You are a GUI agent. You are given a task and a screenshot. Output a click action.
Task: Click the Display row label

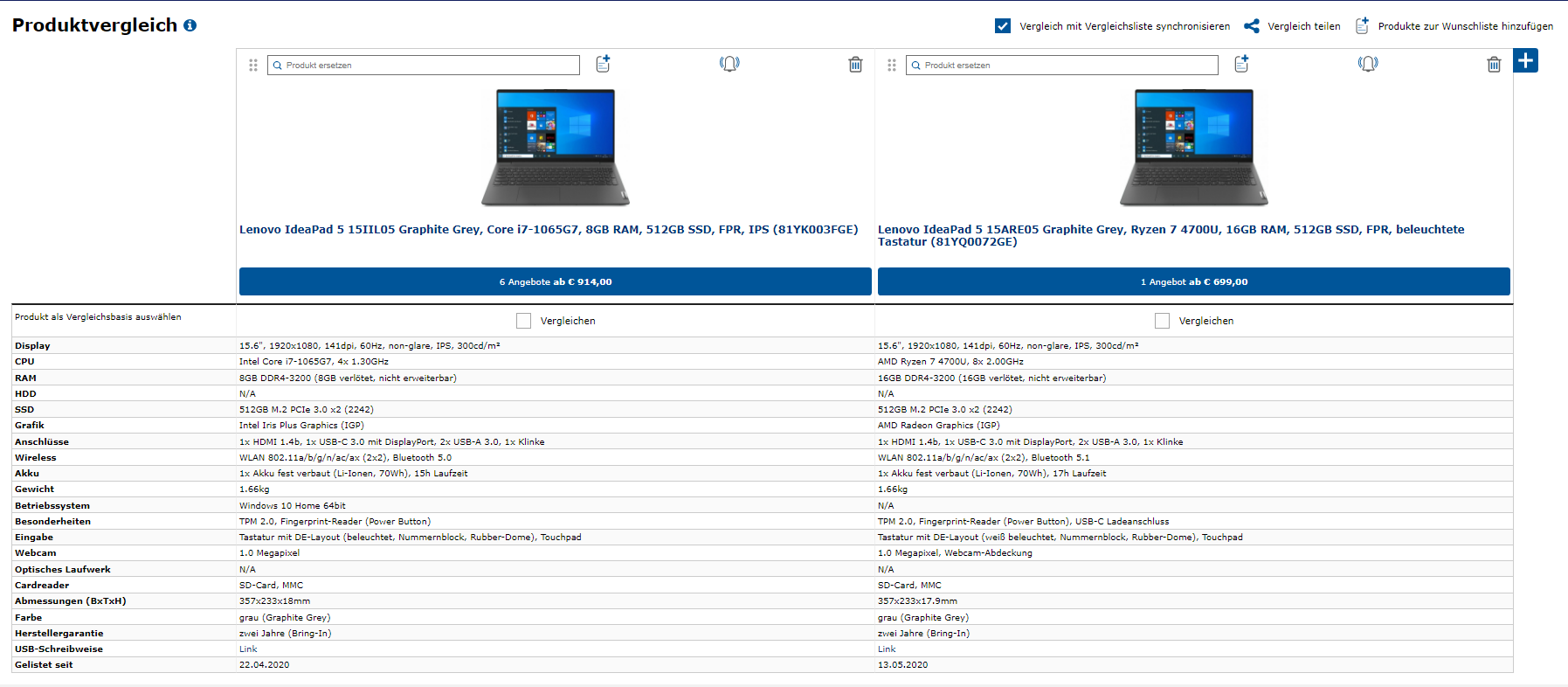32,346
